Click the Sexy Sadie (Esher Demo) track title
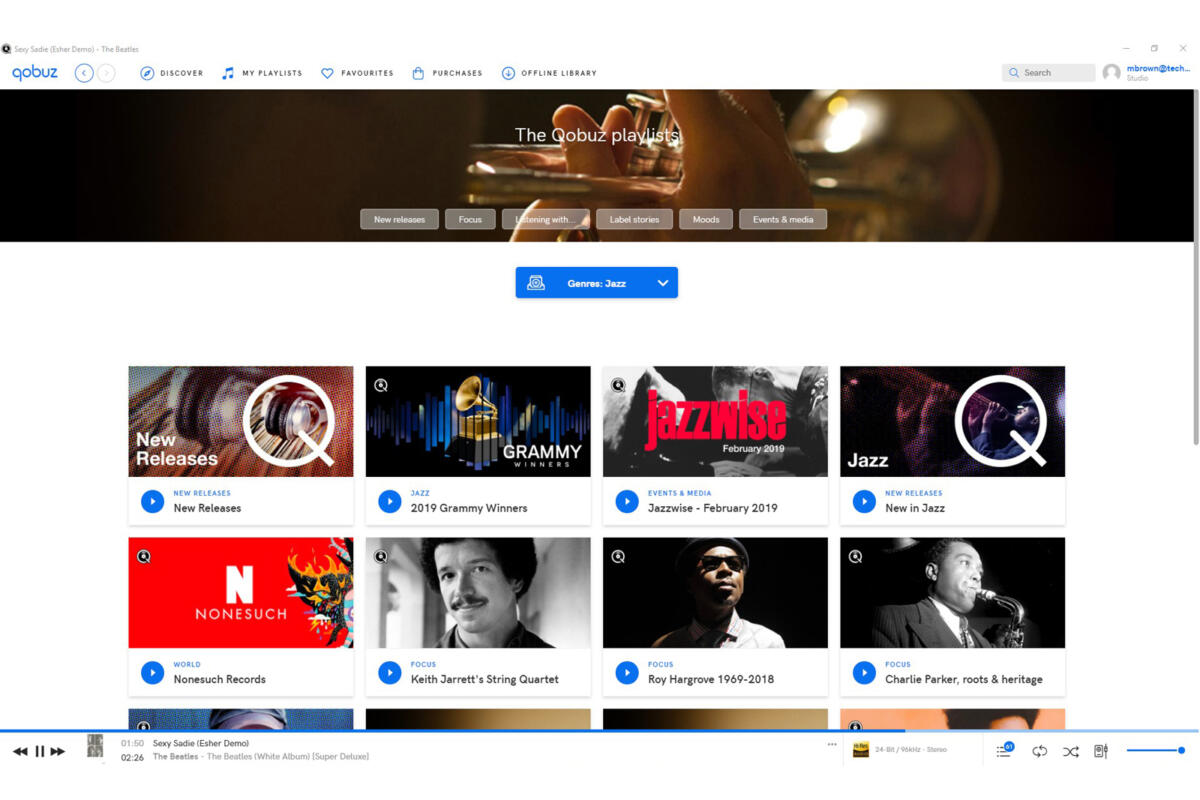 tap(201, 743)
